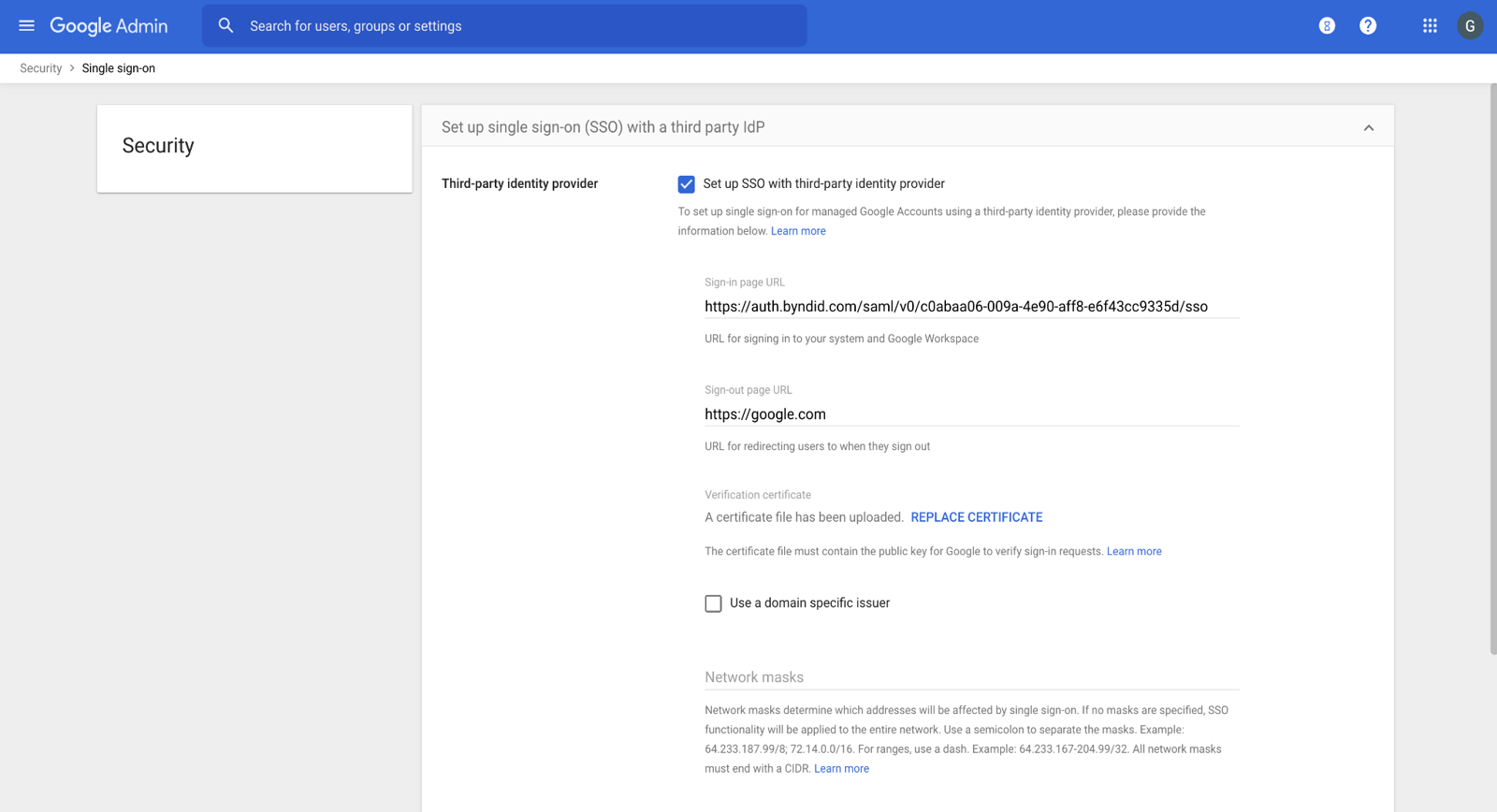
Task: Click the Security card in left panel
Action: coord(254,148)
